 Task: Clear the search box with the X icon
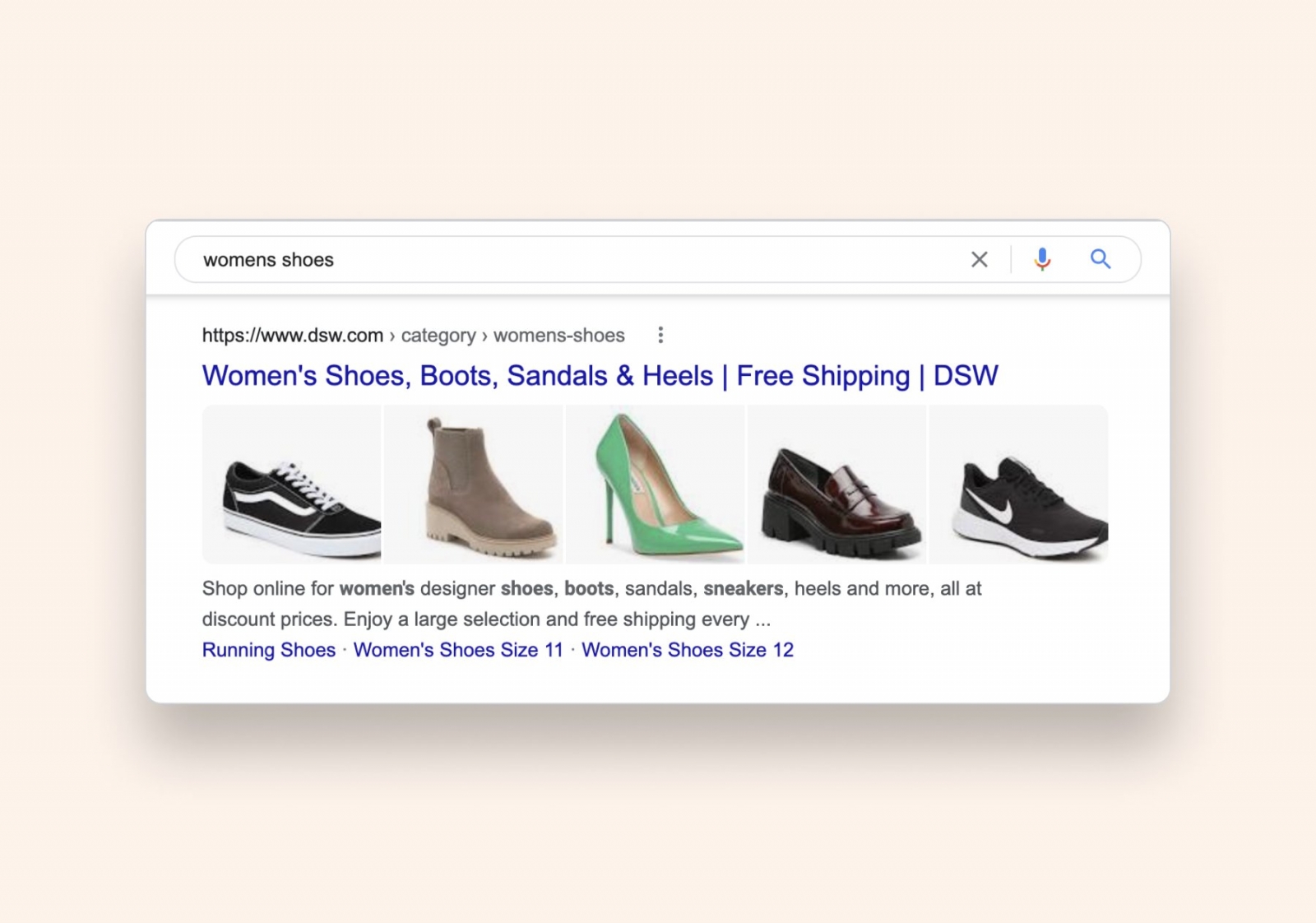point(979,260)
